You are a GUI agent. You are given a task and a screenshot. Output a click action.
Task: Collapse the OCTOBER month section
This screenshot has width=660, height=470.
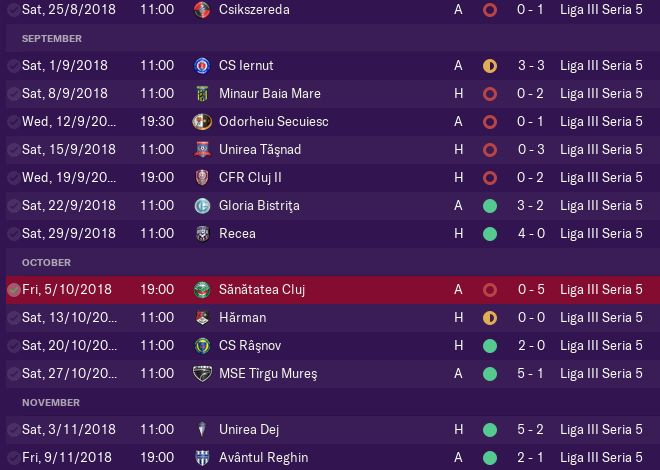click(46, 263)
